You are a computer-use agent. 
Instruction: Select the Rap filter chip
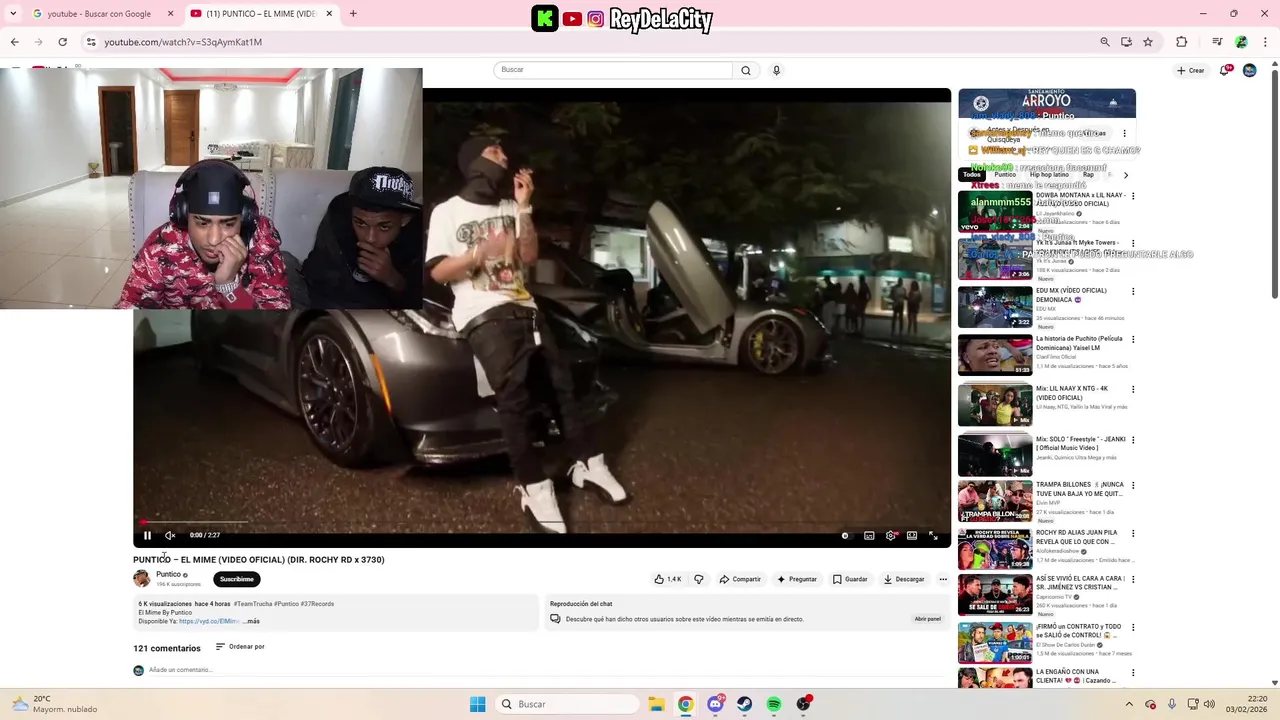pyautogui.click(x=1088, y=175)
